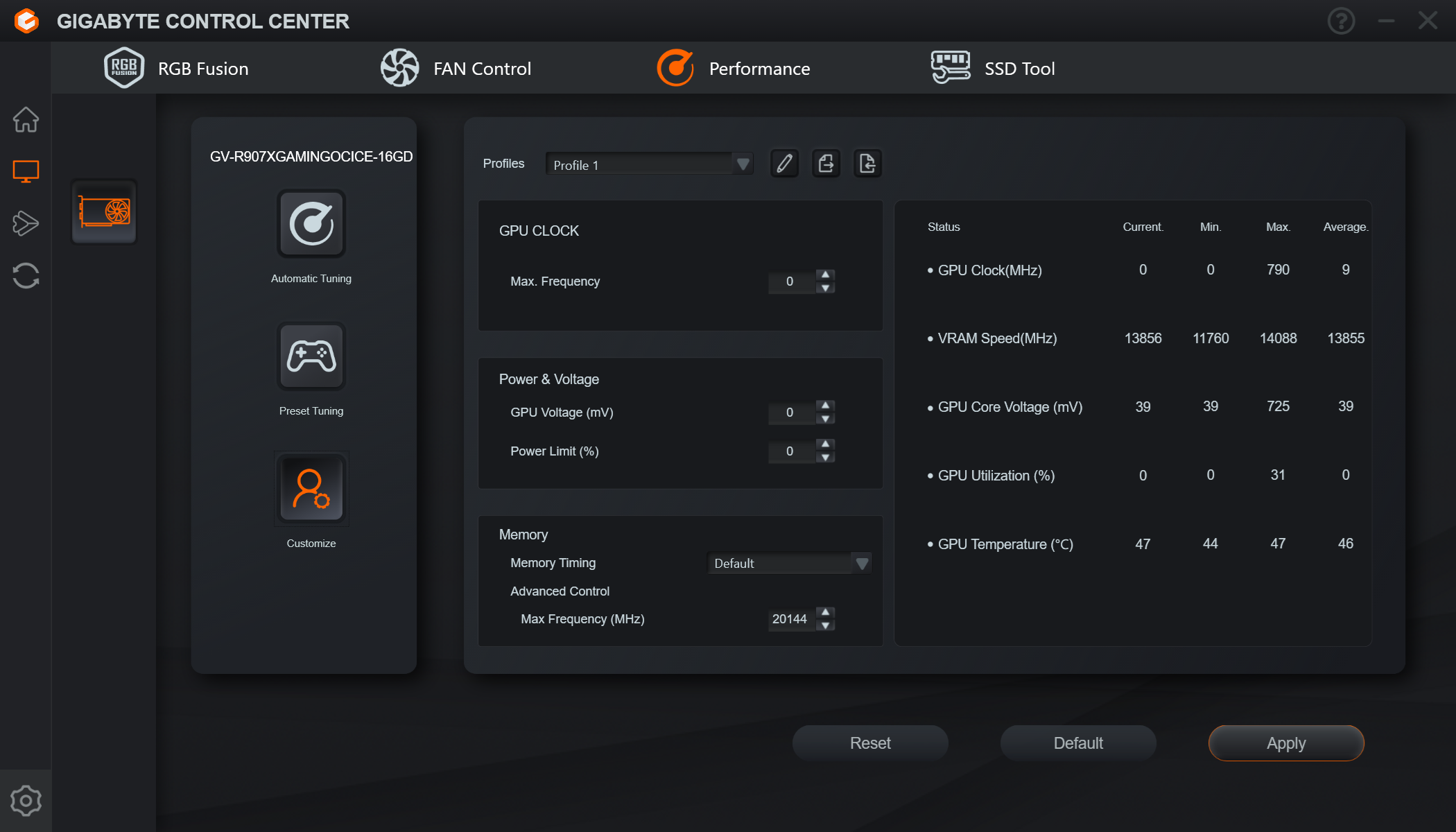Open the Home icon in sidebar
Screen dimensions: 1456x832
(x=26, y=119)
